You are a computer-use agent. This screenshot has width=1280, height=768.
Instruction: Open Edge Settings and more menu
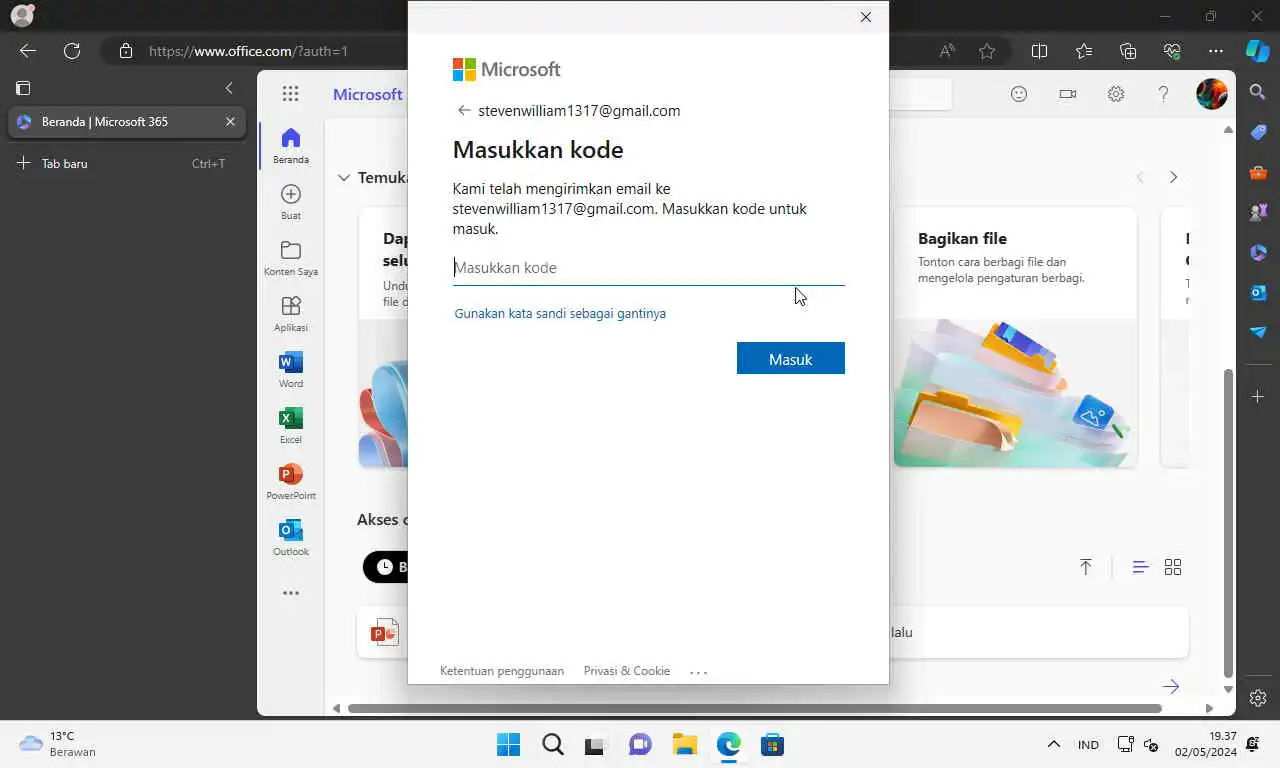point(1216,51)
